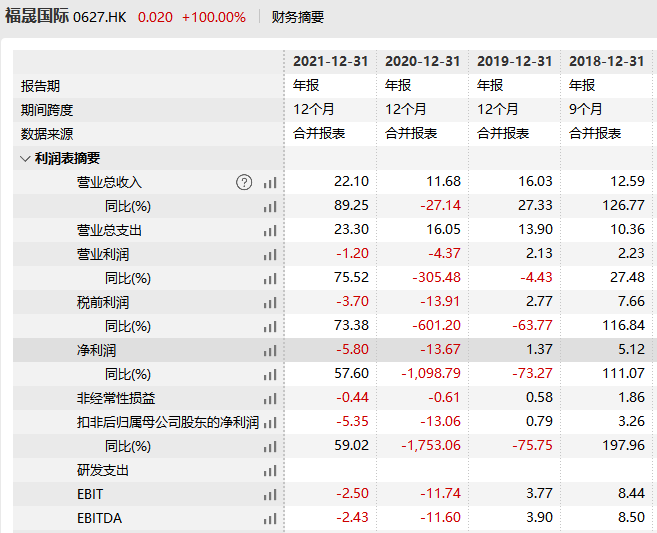The height and width of the screenshot is (533, 657).
Task: Select the 营业总支出 row label
Action: click(109, 230)
